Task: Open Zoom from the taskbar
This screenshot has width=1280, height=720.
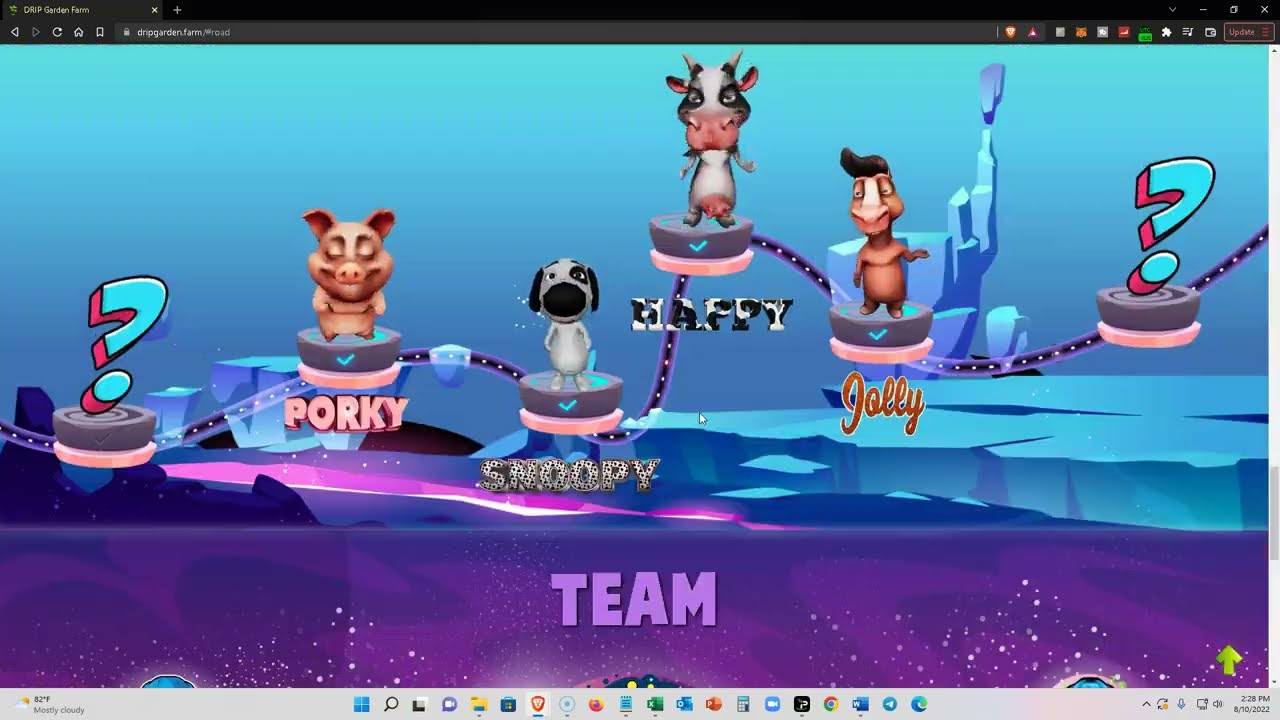Action: point(772,704)
